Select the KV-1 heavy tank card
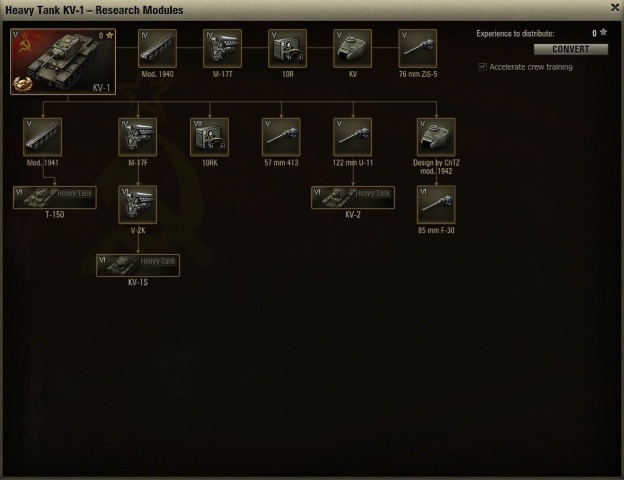The height and width of the screenshot is (480, 624). [63, 61]
